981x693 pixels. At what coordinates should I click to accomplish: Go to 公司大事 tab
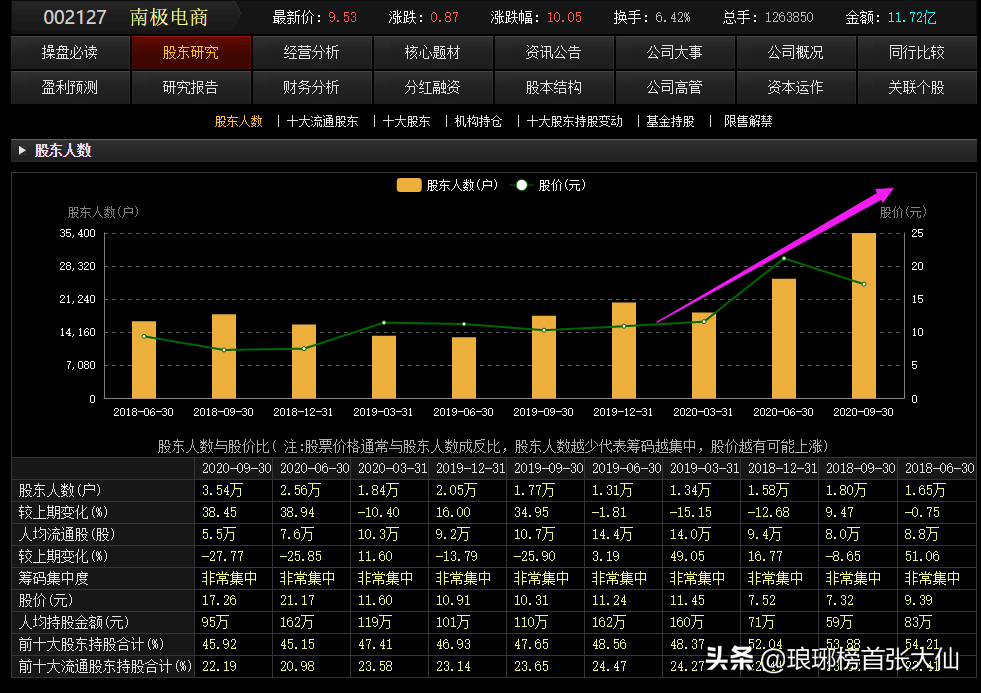(x=674, y=53)
